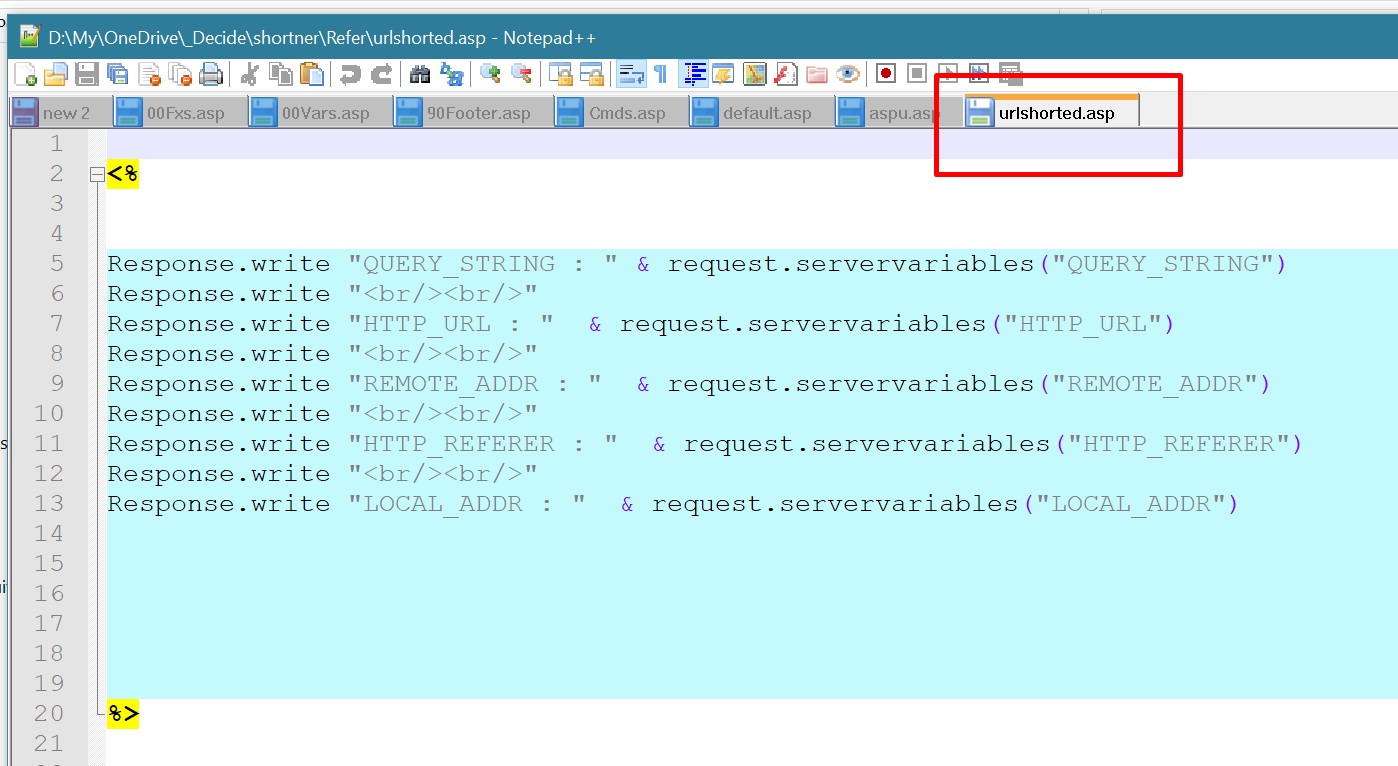Click the Zoom In magnifier icon
Image resolution: width=1398 pixels, height=766 pixels.
pos(490,74)
